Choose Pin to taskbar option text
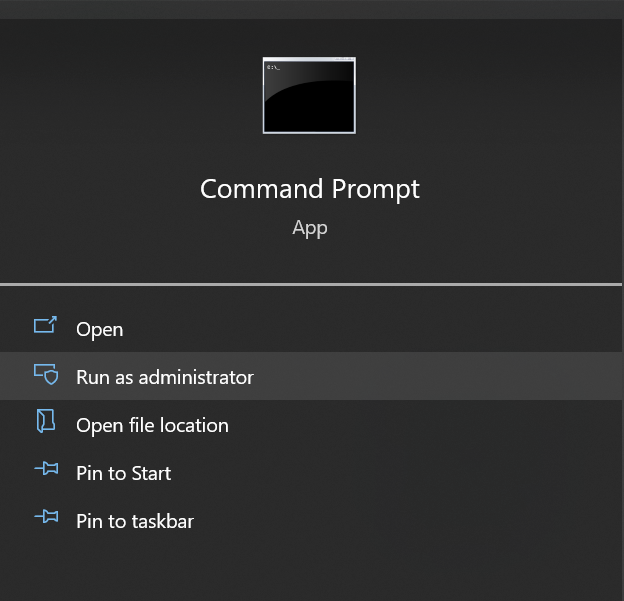The height and width of the screenshot is (601, 624). (135, 521)
